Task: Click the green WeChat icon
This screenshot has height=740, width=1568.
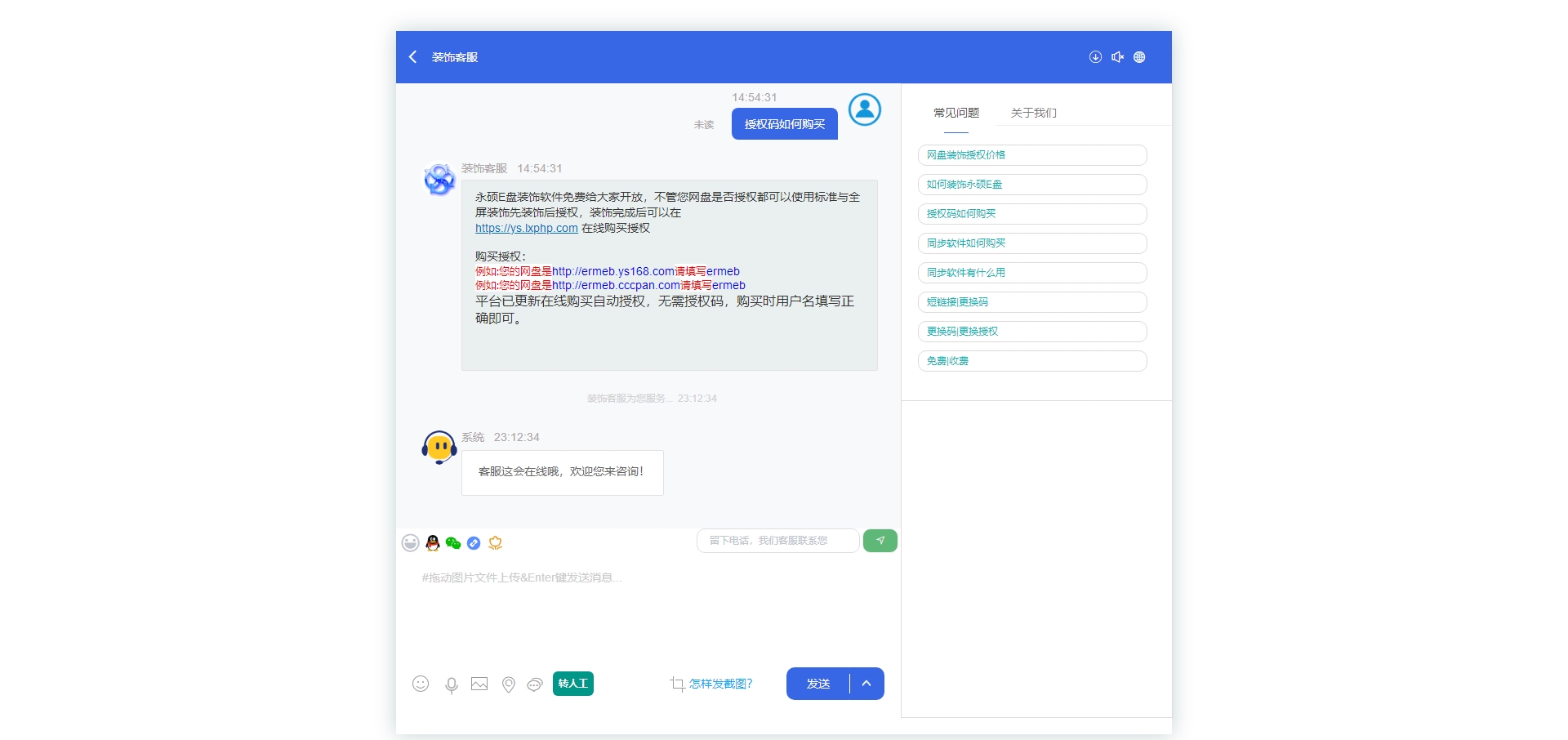Action: (453, 543)
